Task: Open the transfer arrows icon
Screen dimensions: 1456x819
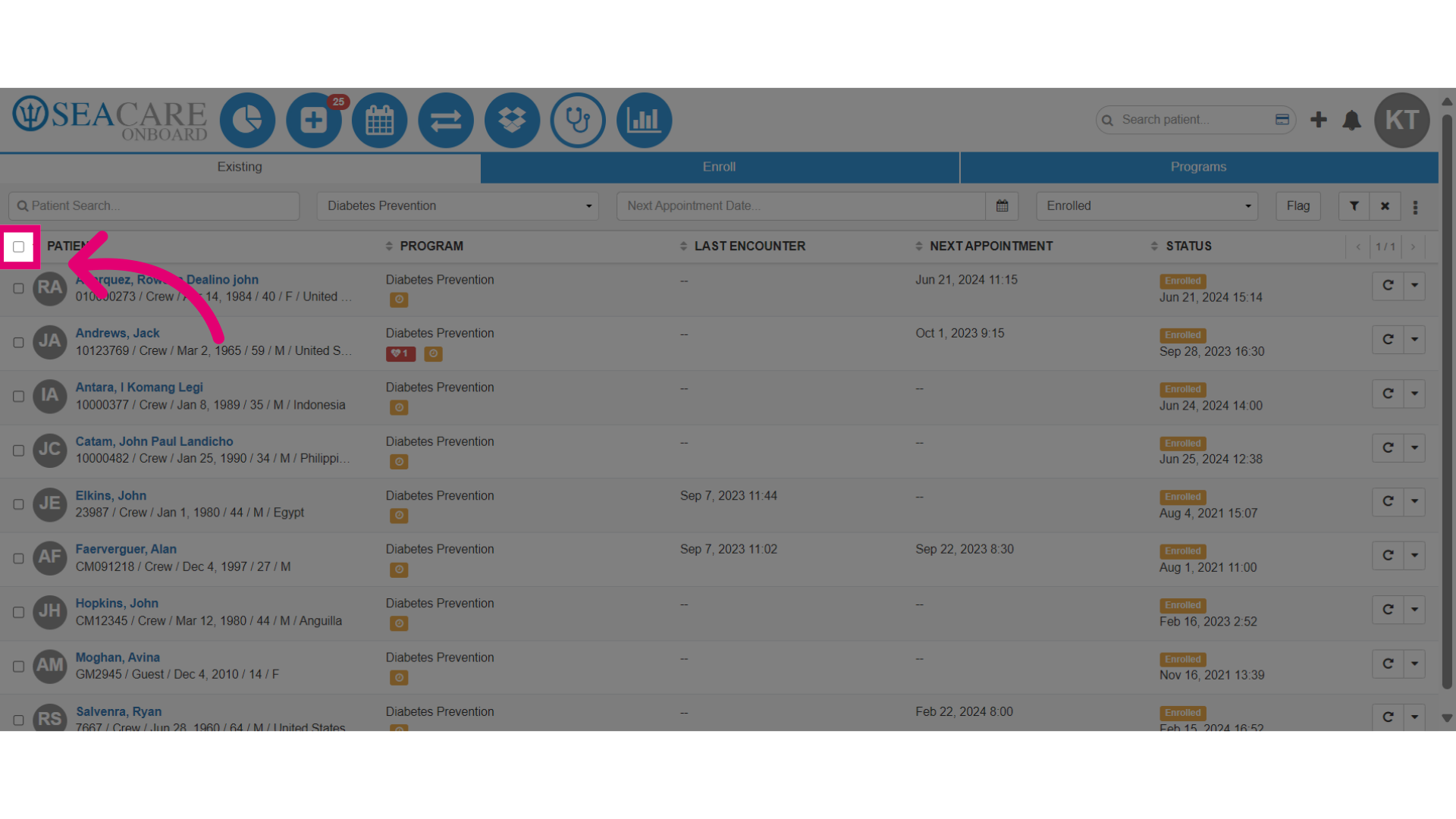Action: tap(446, 120)
